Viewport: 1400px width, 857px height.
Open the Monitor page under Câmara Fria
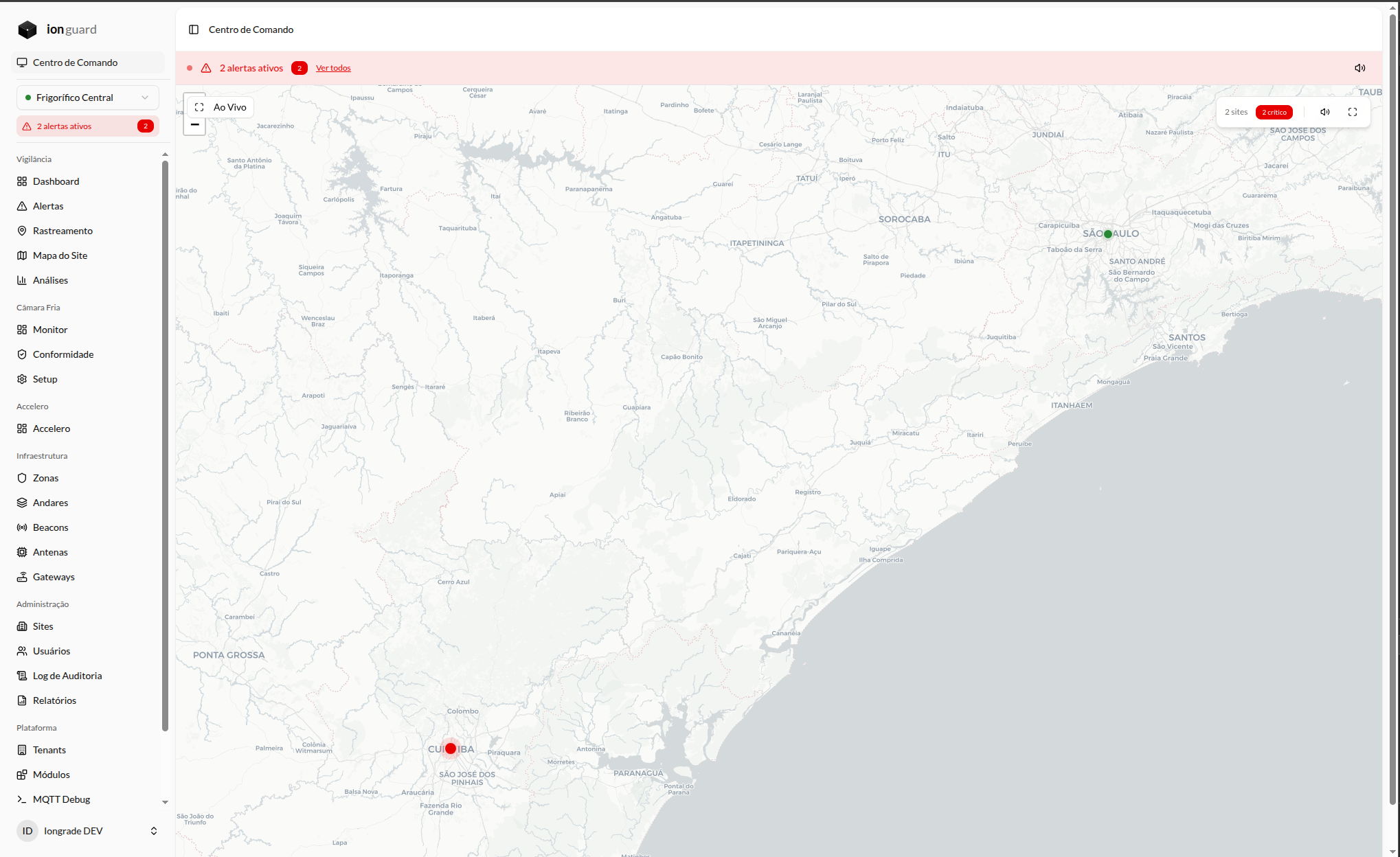click(88, 330)
